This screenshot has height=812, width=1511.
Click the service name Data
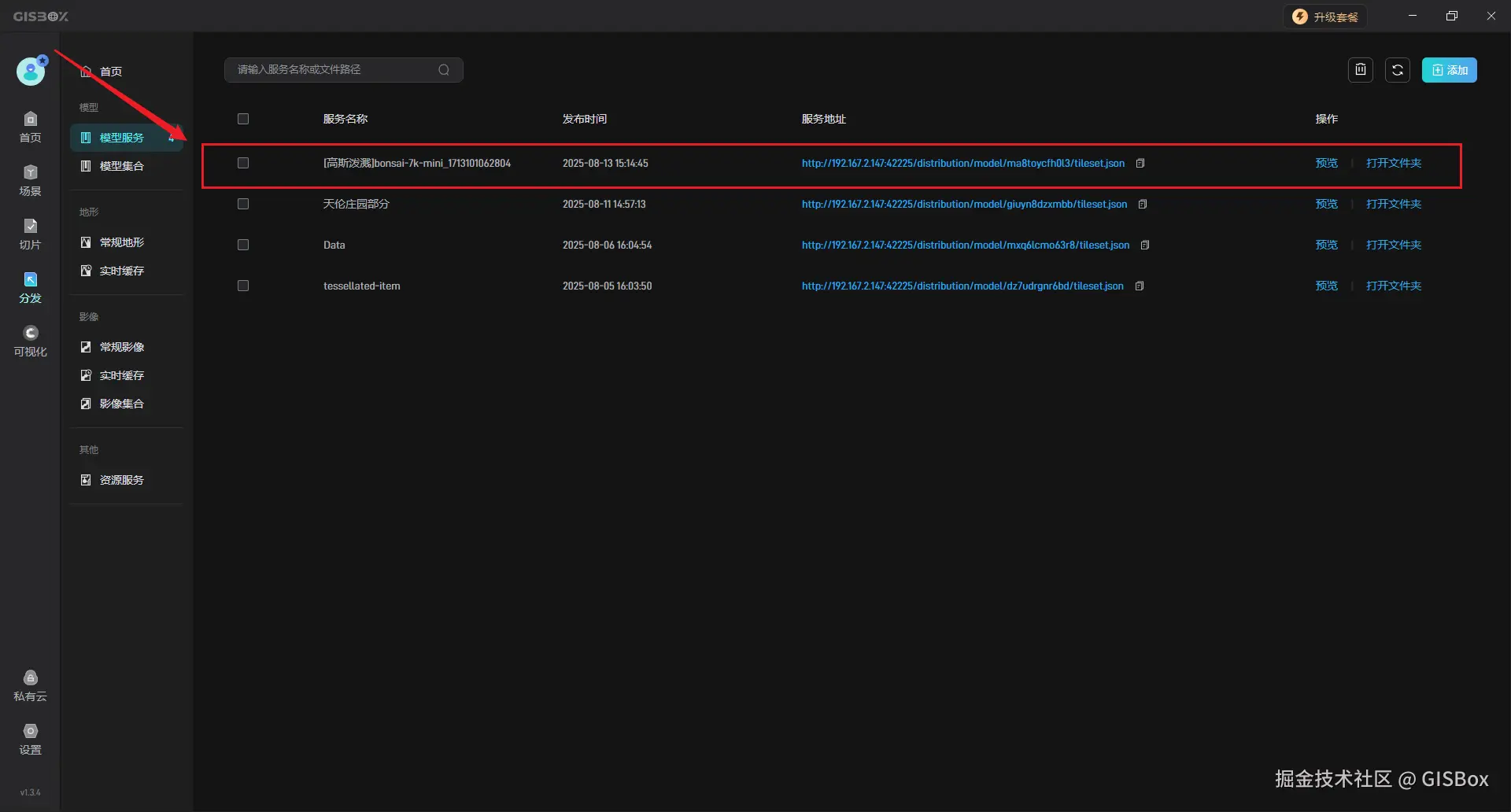(334, 245)
